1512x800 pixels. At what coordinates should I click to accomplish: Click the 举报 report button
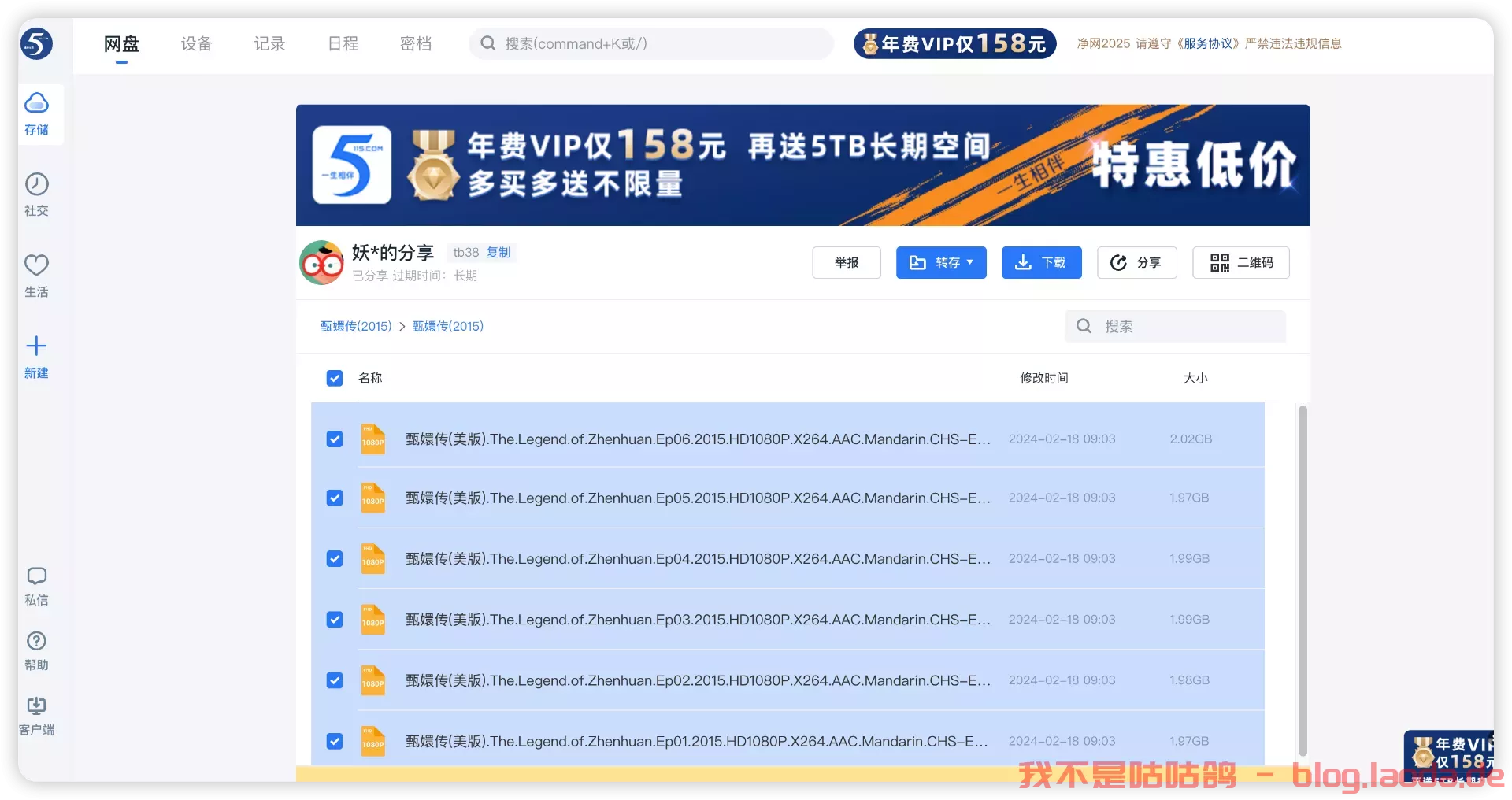[x=847, y=262]
